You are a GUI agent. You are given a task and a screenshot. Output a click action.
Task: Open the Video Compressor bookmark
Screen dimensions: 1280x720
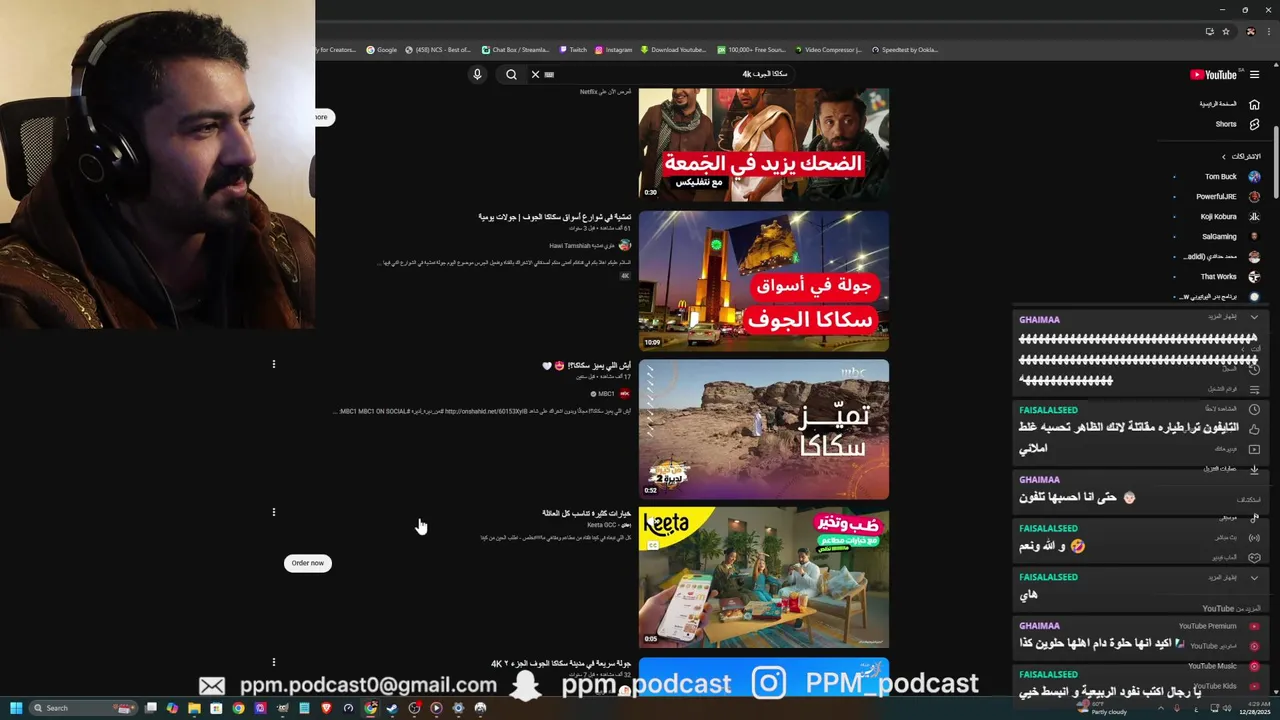click(x=829, y=49)
